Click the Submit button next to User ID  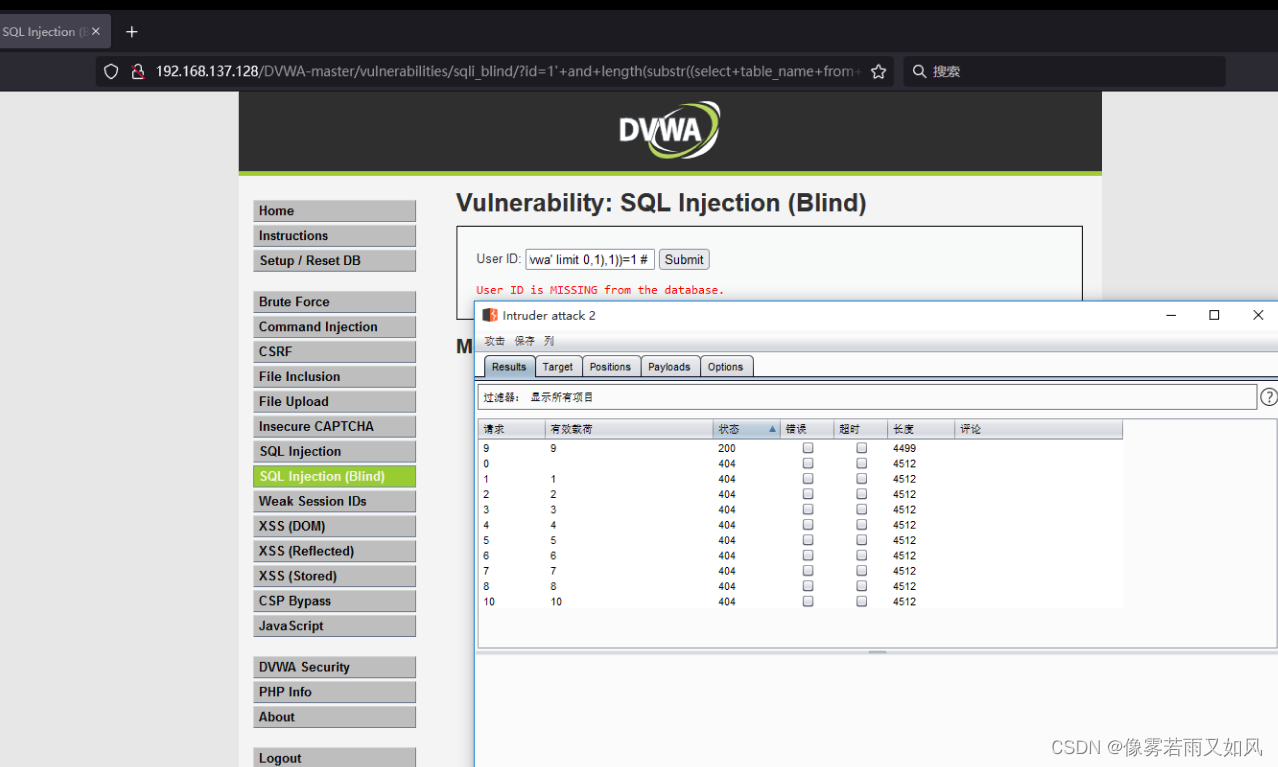684,259
